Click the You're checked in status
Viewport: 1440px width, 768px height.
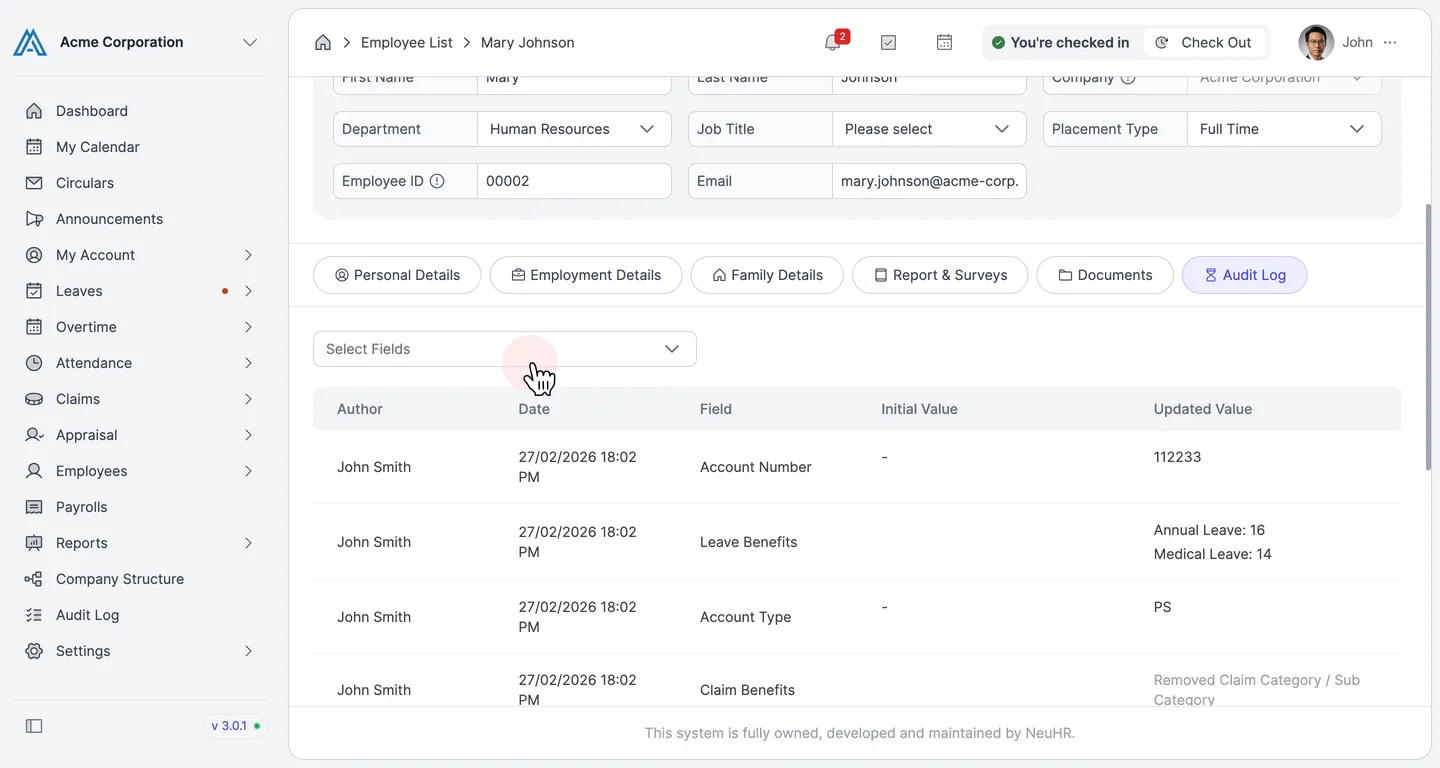[x=1060, y=42]
